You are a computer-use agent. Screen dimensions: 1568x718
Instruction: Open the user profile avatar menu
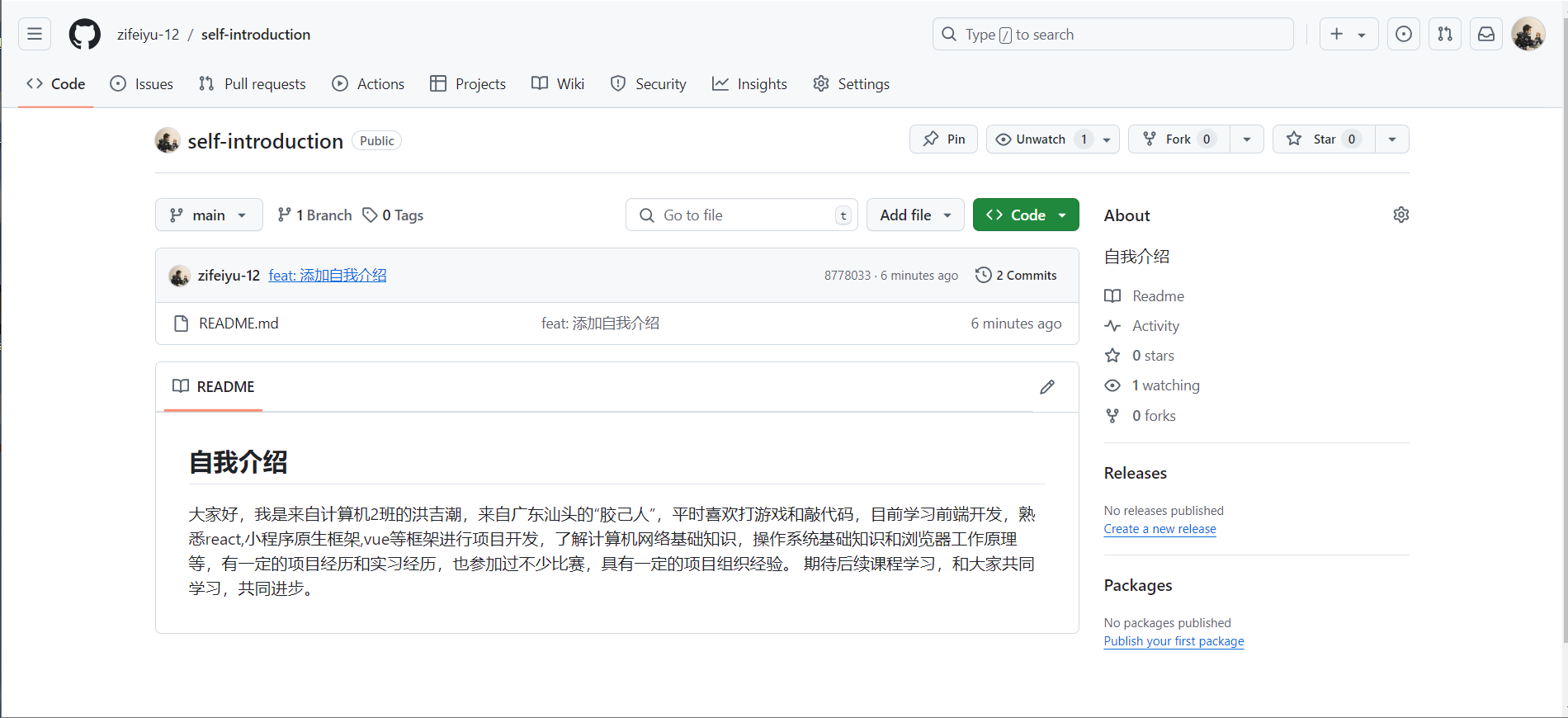1528,34
